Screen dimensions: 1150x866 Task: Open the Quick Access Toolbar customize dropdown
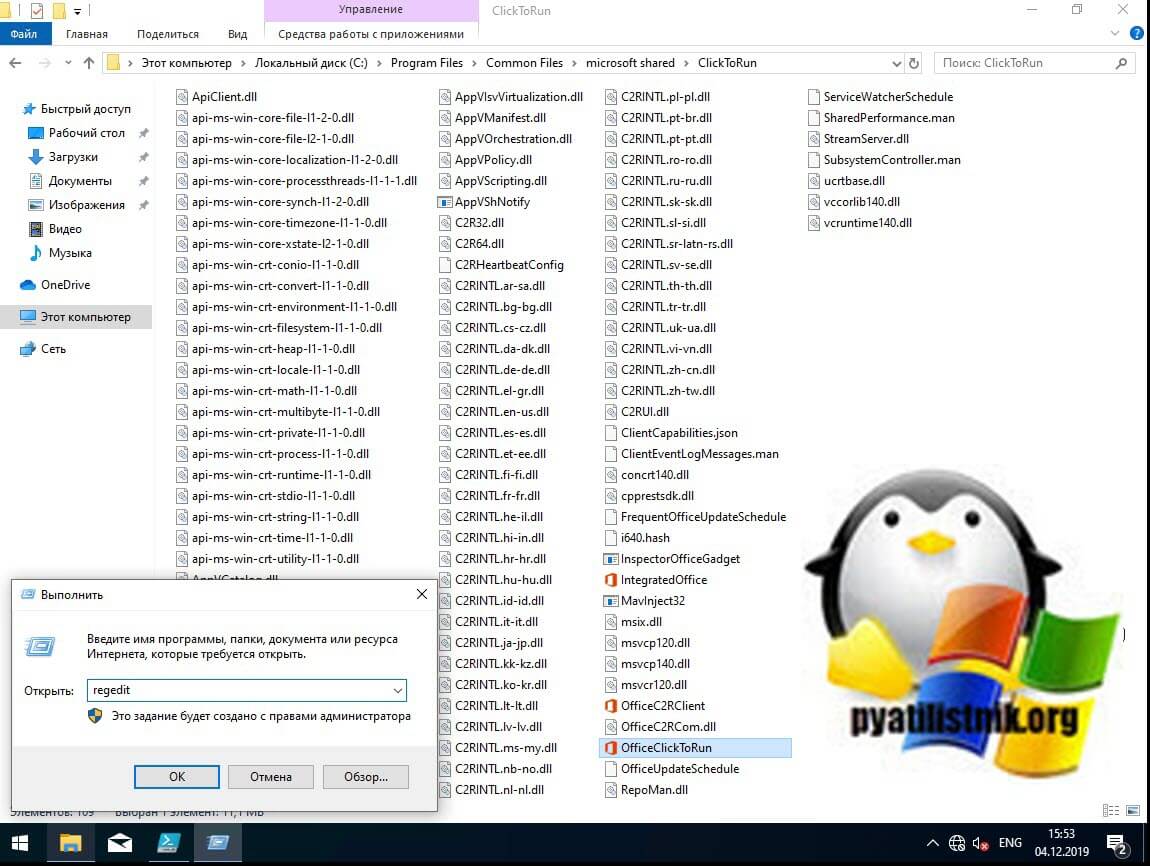click(77, 11)
